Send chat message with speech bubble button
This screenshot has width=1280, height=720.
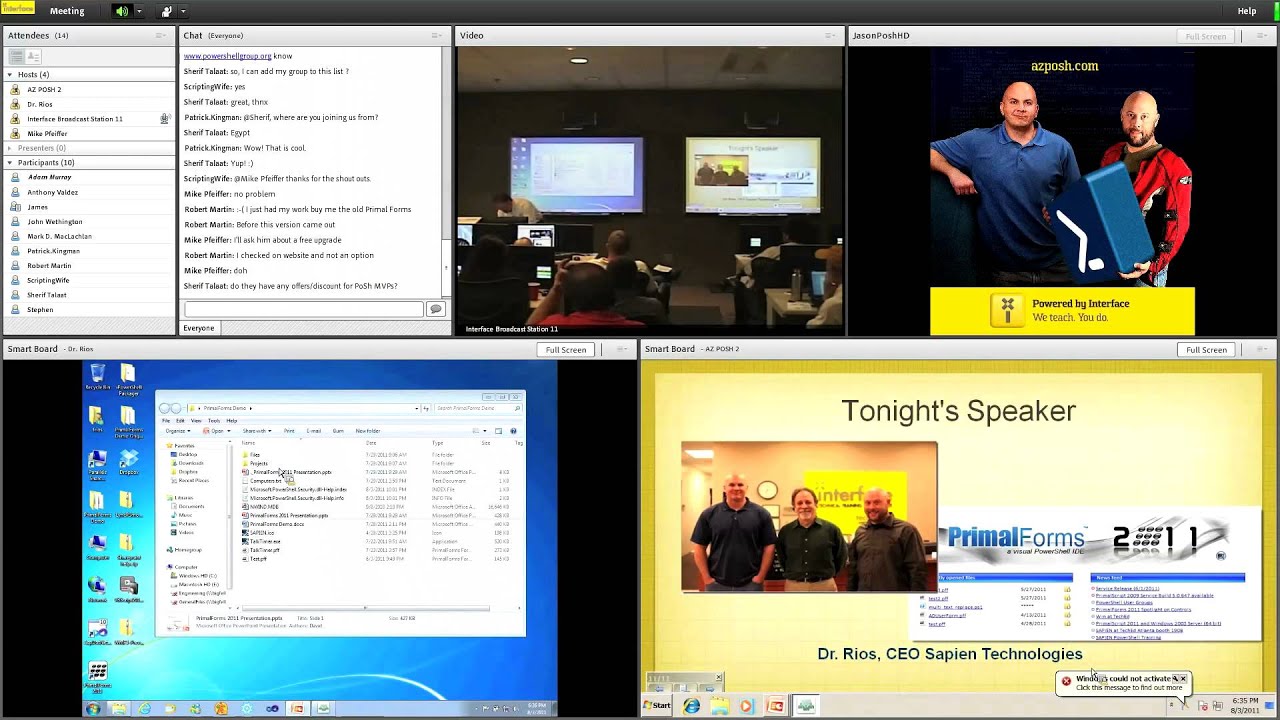point(435,310)
